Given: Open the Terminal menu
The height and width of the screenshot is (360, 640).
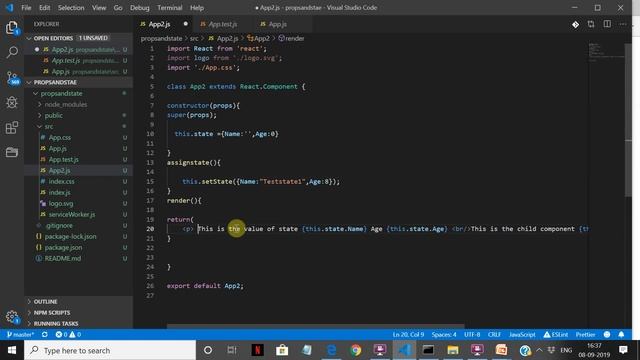Looking at the screenshot, I should point(169,8).
